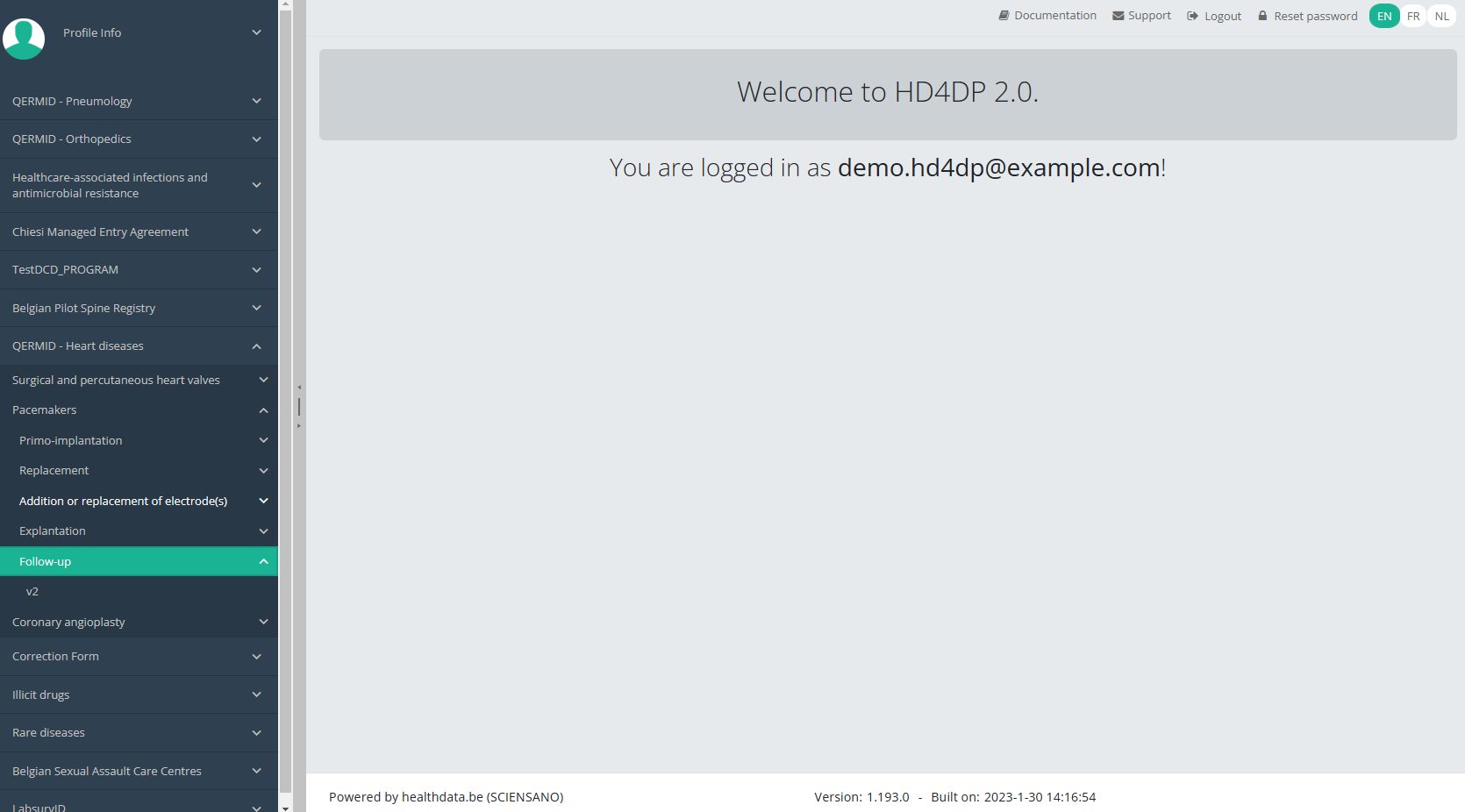Click the user avatar profile icon
This screenshot has height=812, width=1465.
pyautogui.click(x=24, y=39)
